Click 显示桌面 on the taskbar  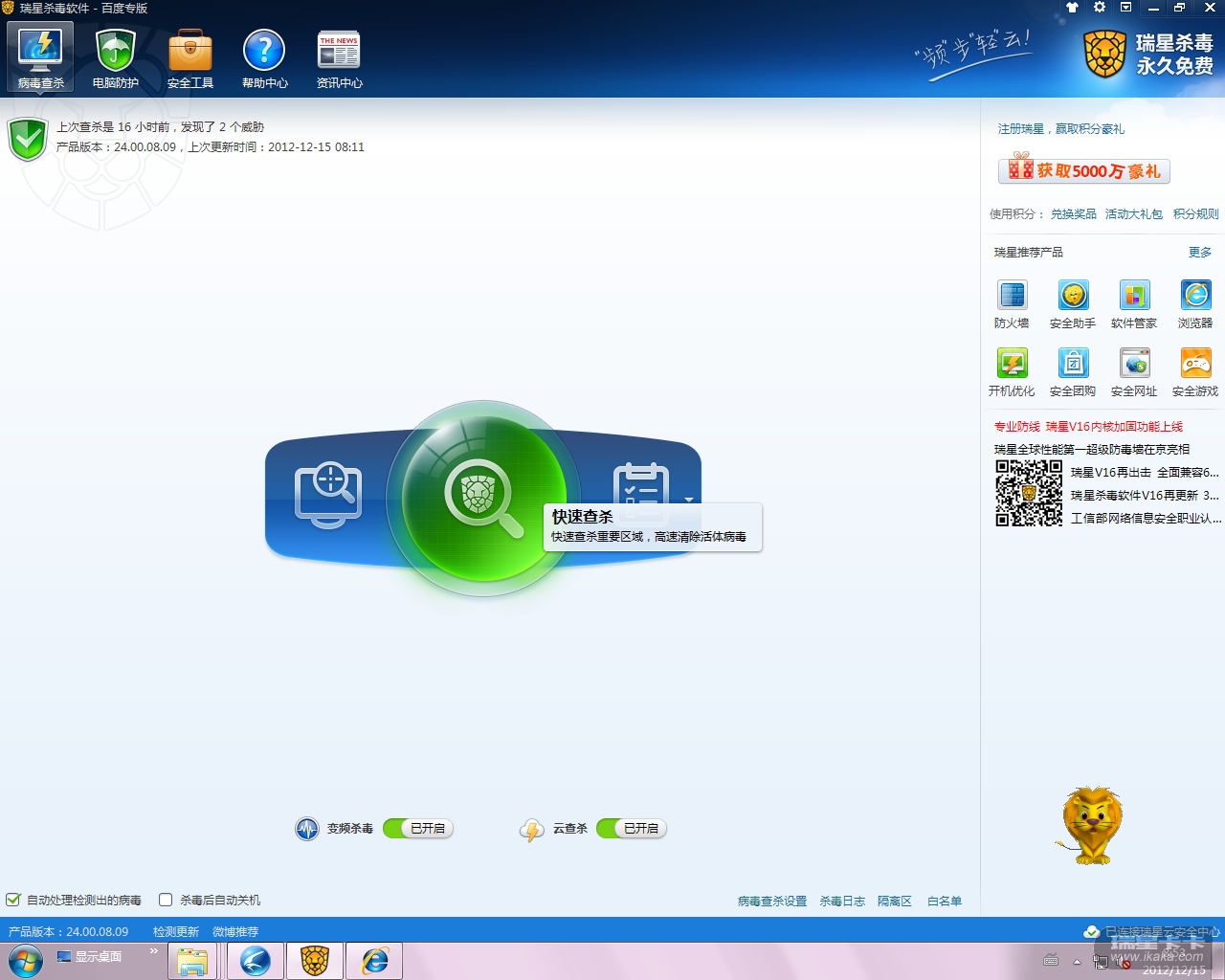[89, 957]
